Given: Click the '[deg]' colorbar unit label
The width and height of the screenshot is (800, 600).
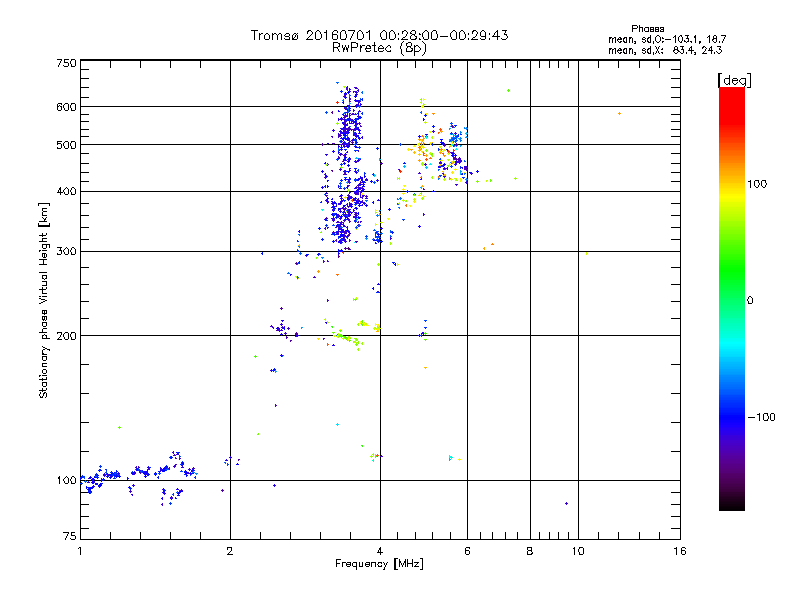Looking at the screenshot, I should click(x=734, y=80).
